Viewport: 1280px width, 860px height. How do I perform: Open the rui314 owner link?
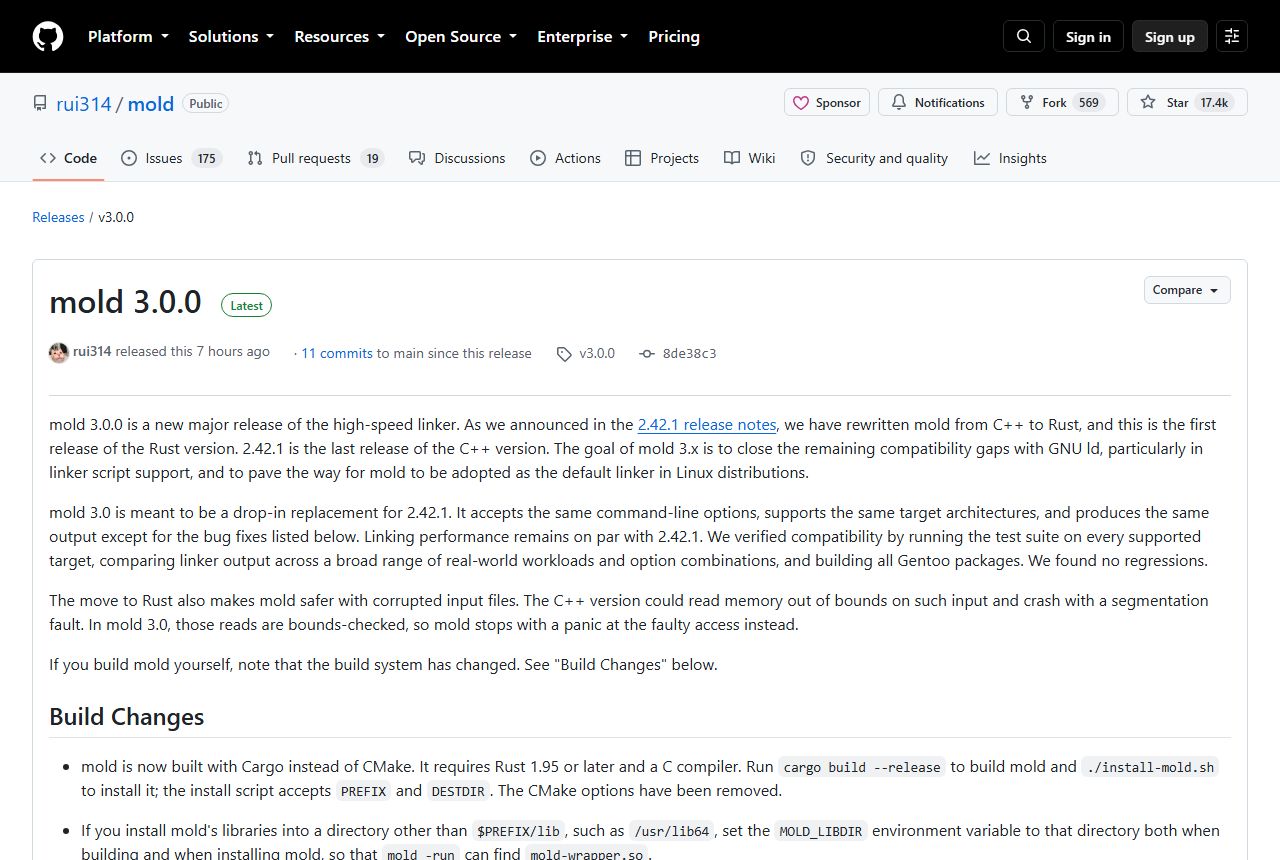tap(82, 104)
